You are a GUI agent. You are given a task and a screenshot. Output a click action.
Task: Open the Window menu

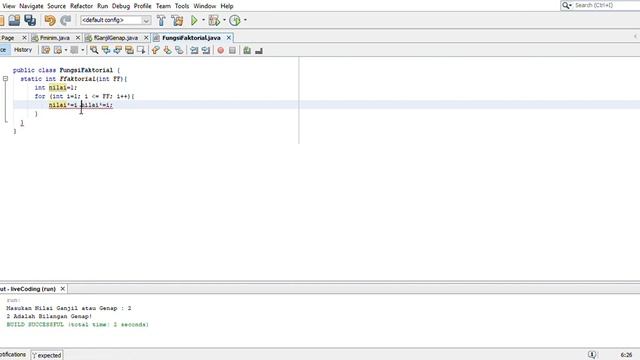click(x=204, y=6)
